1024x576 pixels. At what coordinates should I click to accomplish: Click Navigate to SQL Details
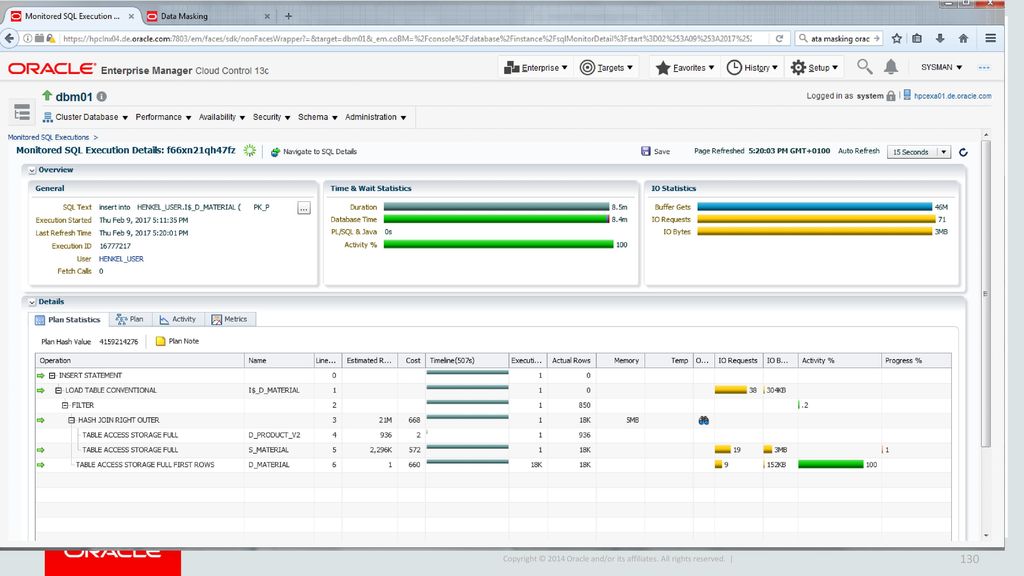coord(313,152)
